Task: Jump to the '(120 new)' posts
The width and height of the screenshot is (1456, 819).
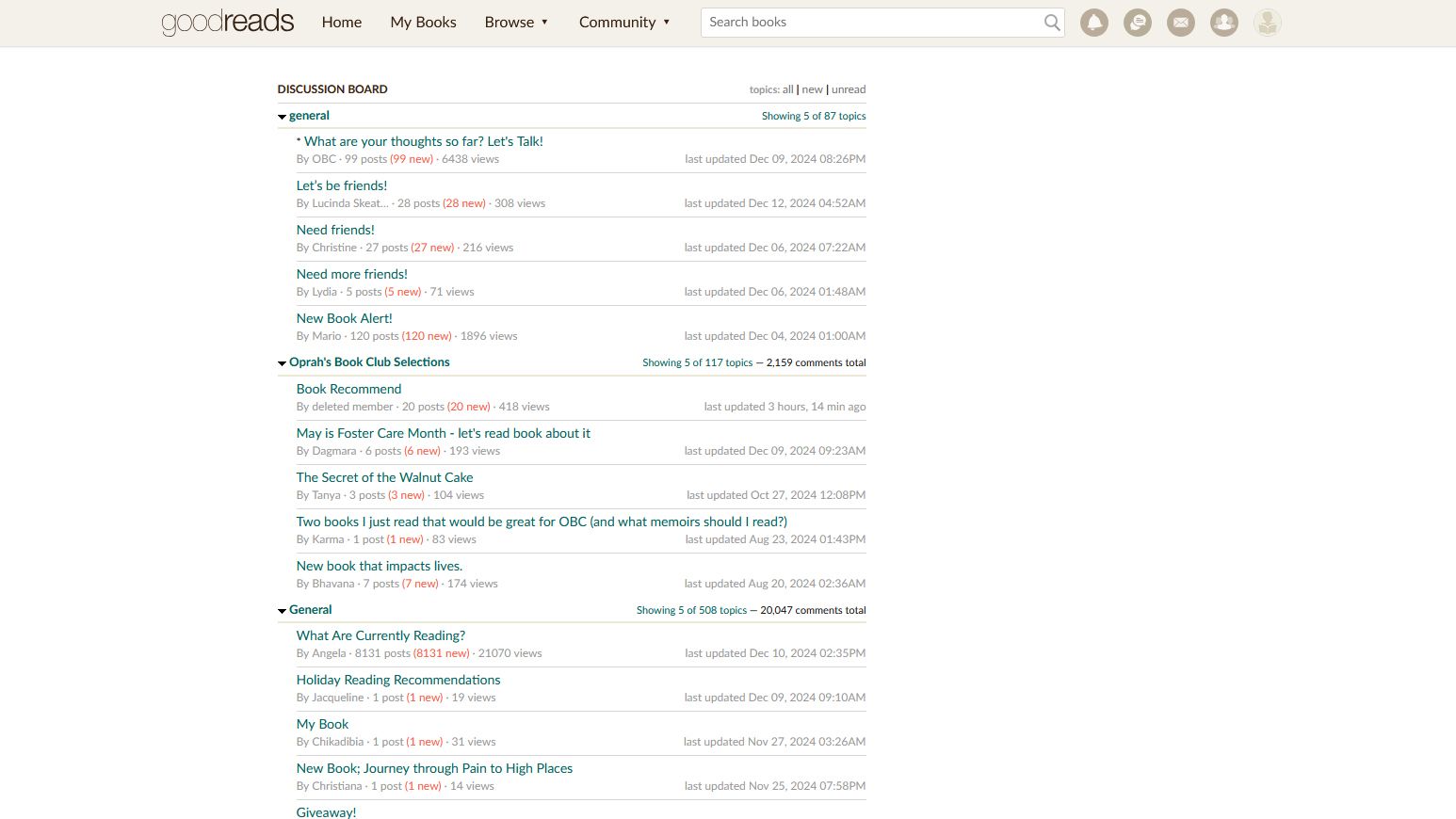Action: point(427,336)
